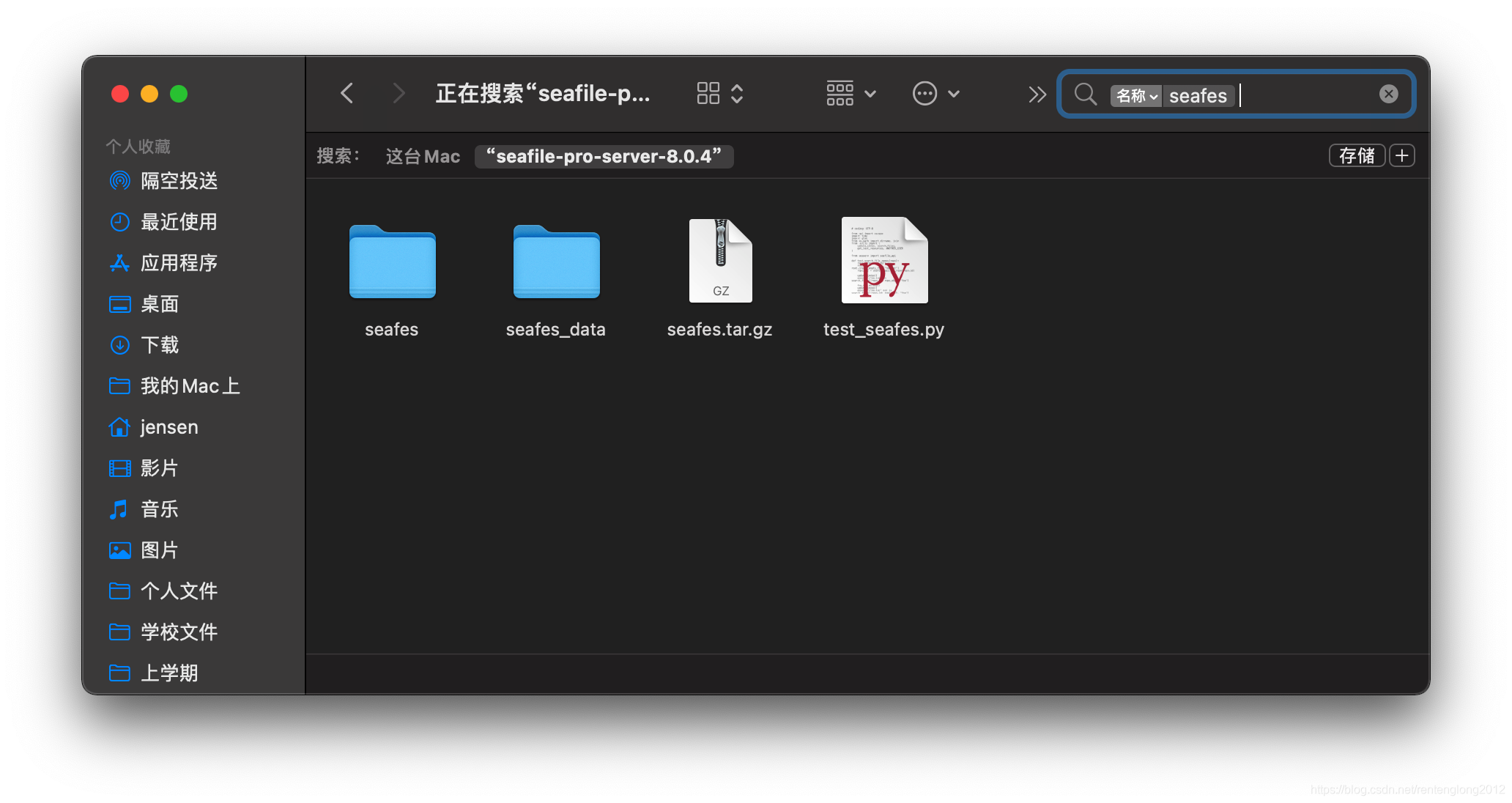Click the 存储 save search button
1512x803 pixels.
click(1357, 155)
